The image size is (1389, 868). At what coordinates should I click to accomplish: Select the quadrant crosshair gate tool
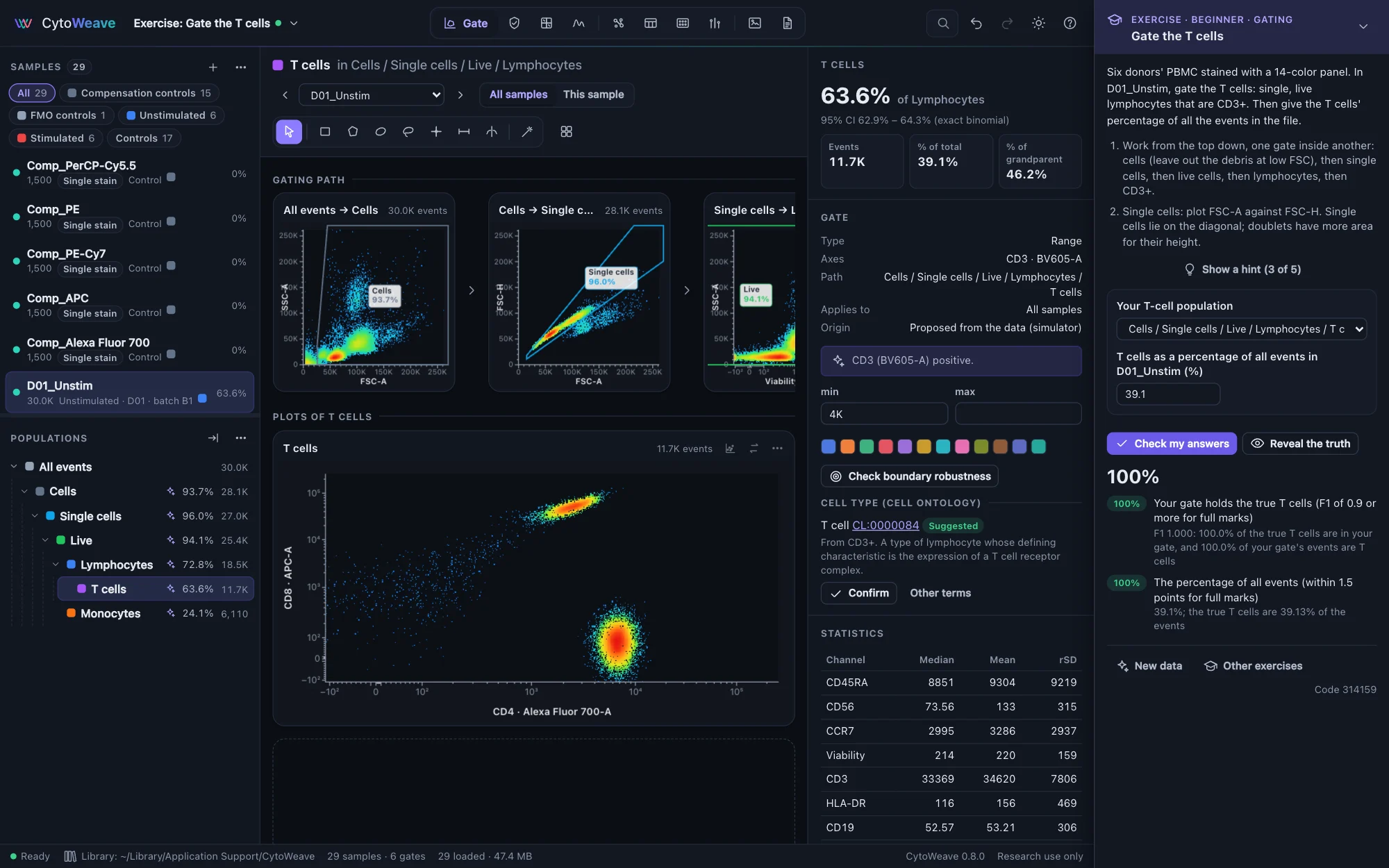click(436, 131)
